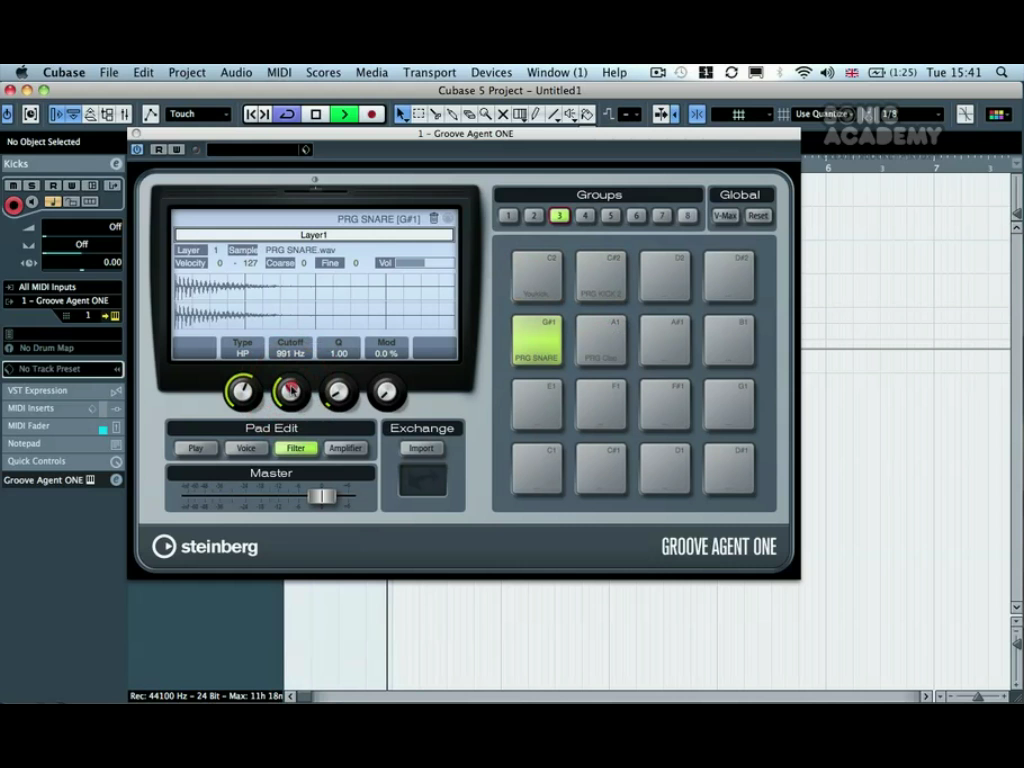1024x768 pixels.
Task: Click the Notepad section icon
Action: click(116, 444)
